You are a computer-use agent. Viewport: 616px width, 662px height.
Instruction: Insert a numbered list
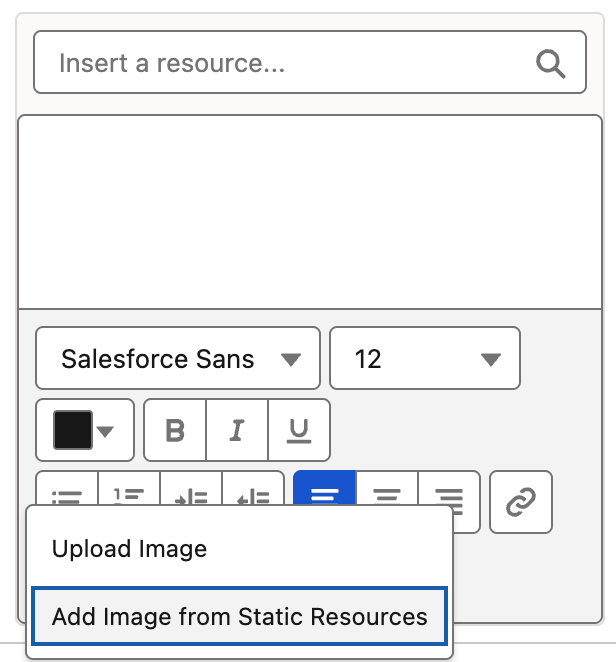click(129, 489)
